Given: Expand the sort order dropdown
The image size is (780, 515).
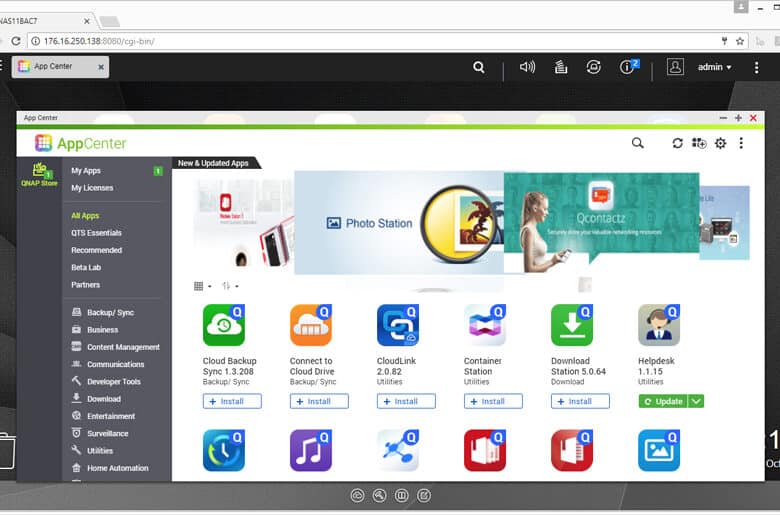Looking at the screenshot, I should click(x=230, y=286).
